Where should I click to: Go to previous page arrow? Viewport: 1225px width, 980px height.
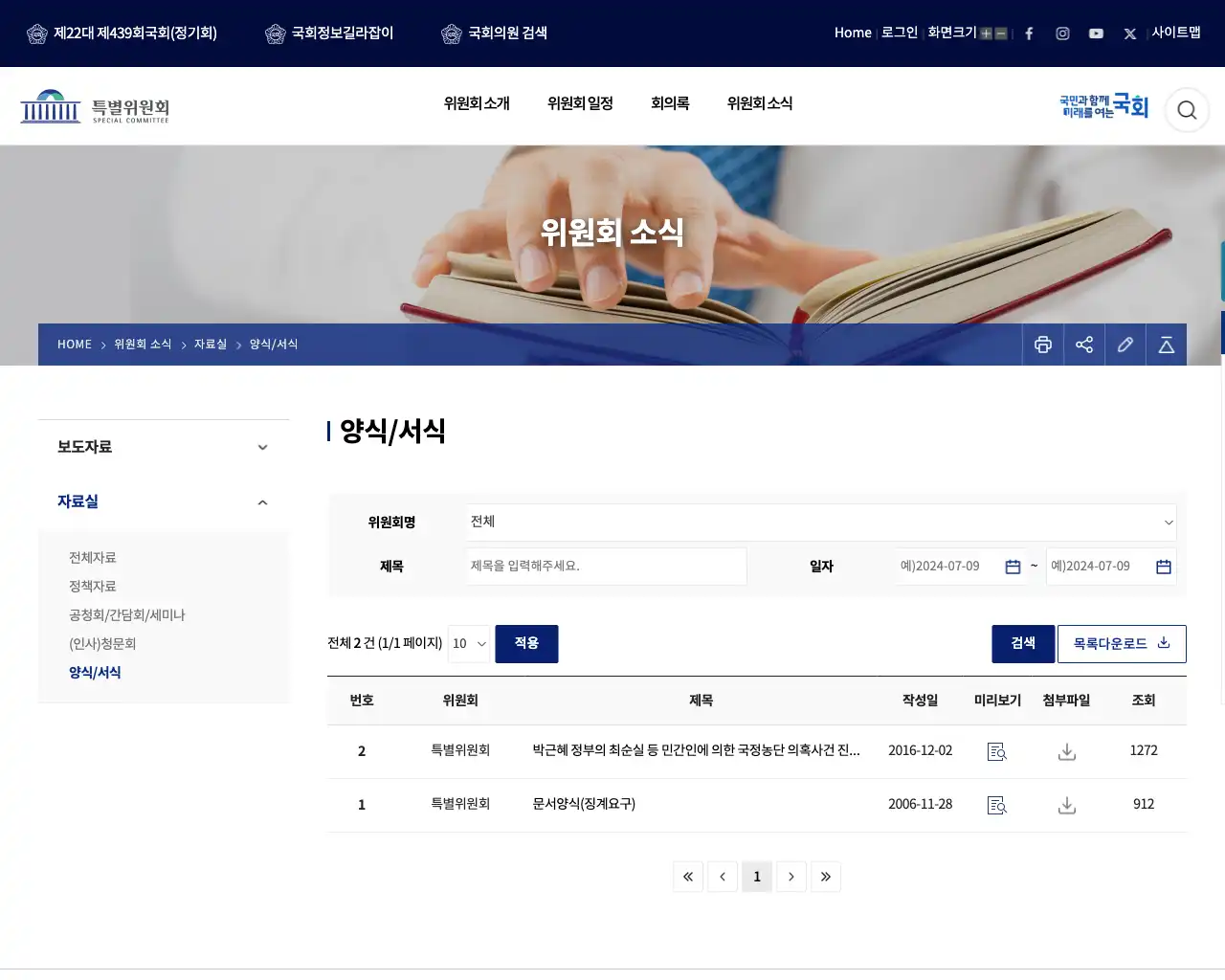[723, 877]
